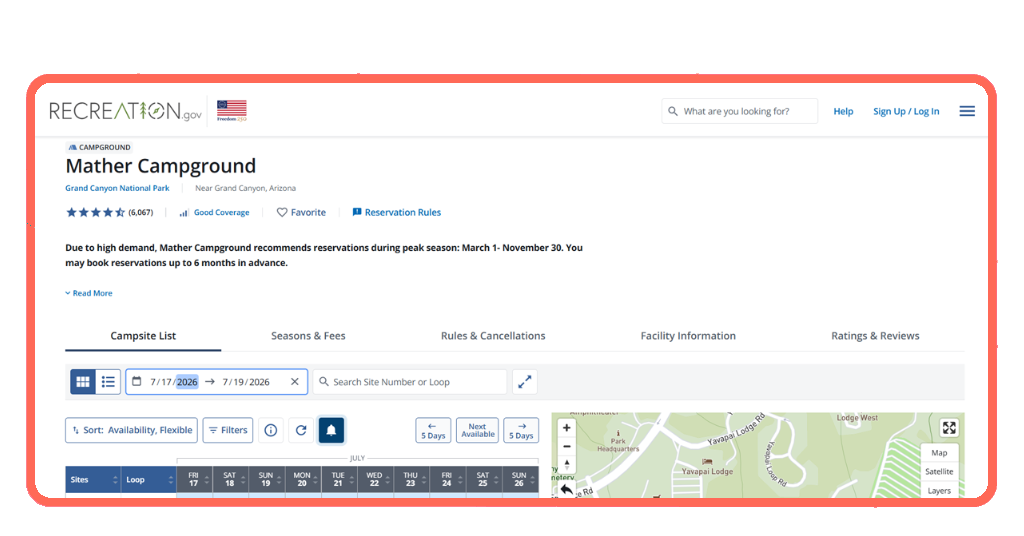Go to the Ratings & Reviews tab
The width and height of the screenshot is (1024, 536).
(875, 336)
